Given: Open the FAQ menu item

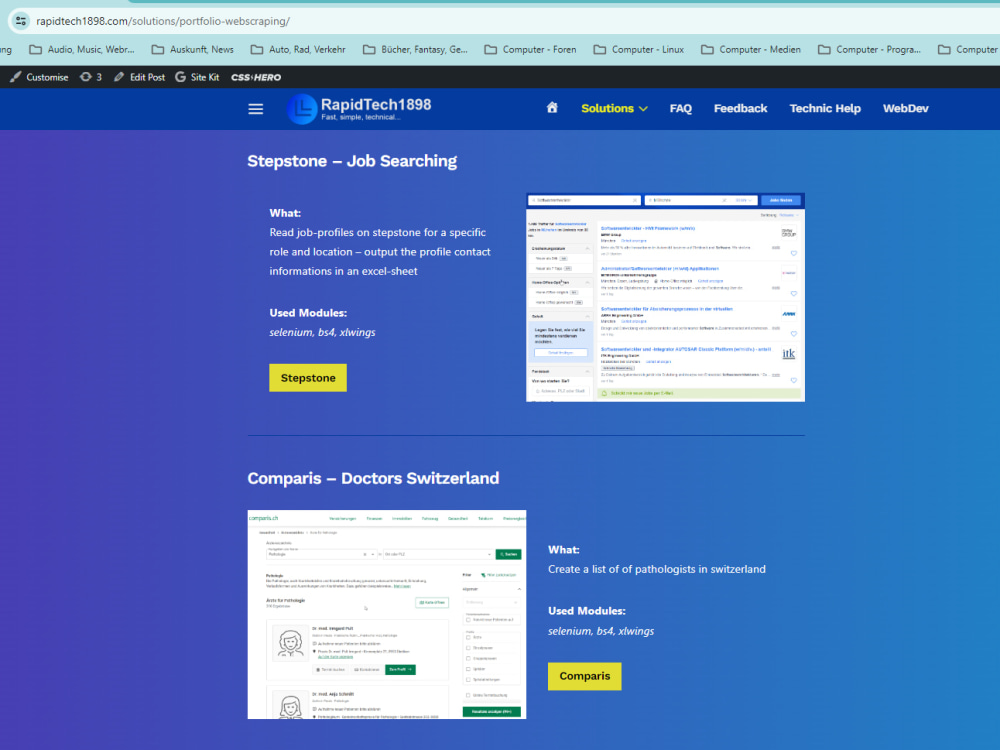Looking at the screenshot, I should [x=680, y=108].
